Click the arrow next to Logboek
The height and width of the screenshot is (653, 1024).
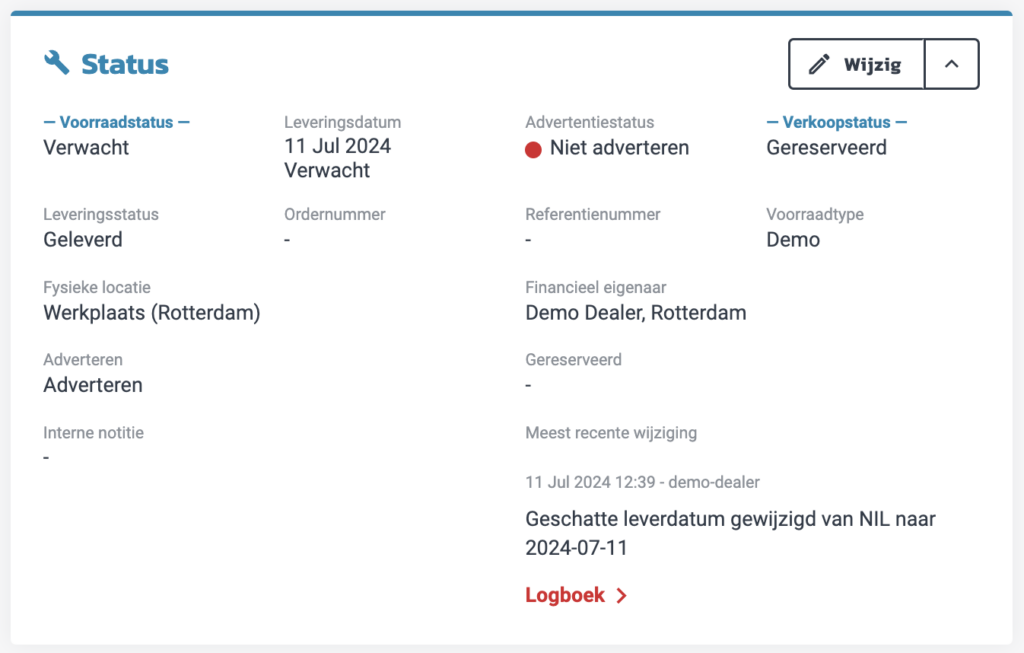621,596
